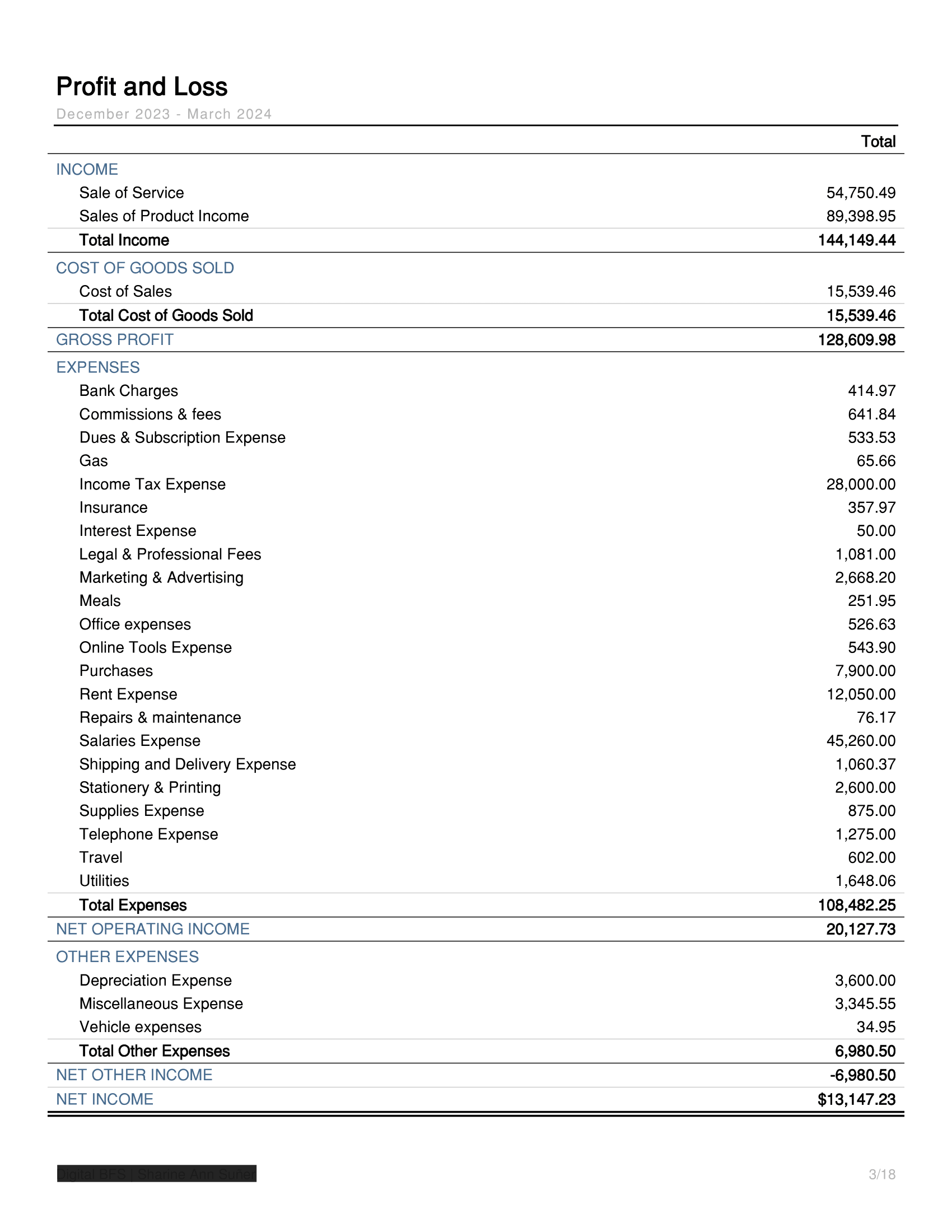Open the COST OF GOODS SOLD heading
Viewport: 952px width, 1232px height.
145,268
